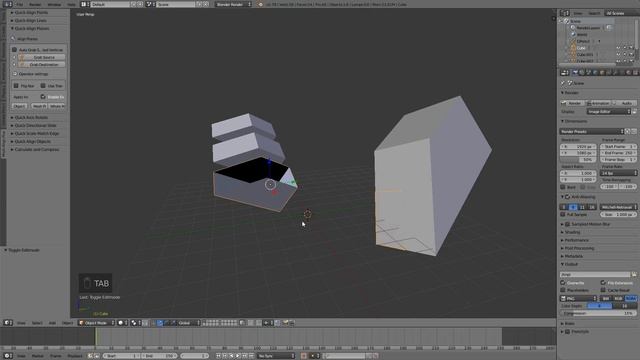Expand the Quick Directional Slide panel
This screenshot has width=640, height=360.
pyautogui.click(x=35, y=126)
